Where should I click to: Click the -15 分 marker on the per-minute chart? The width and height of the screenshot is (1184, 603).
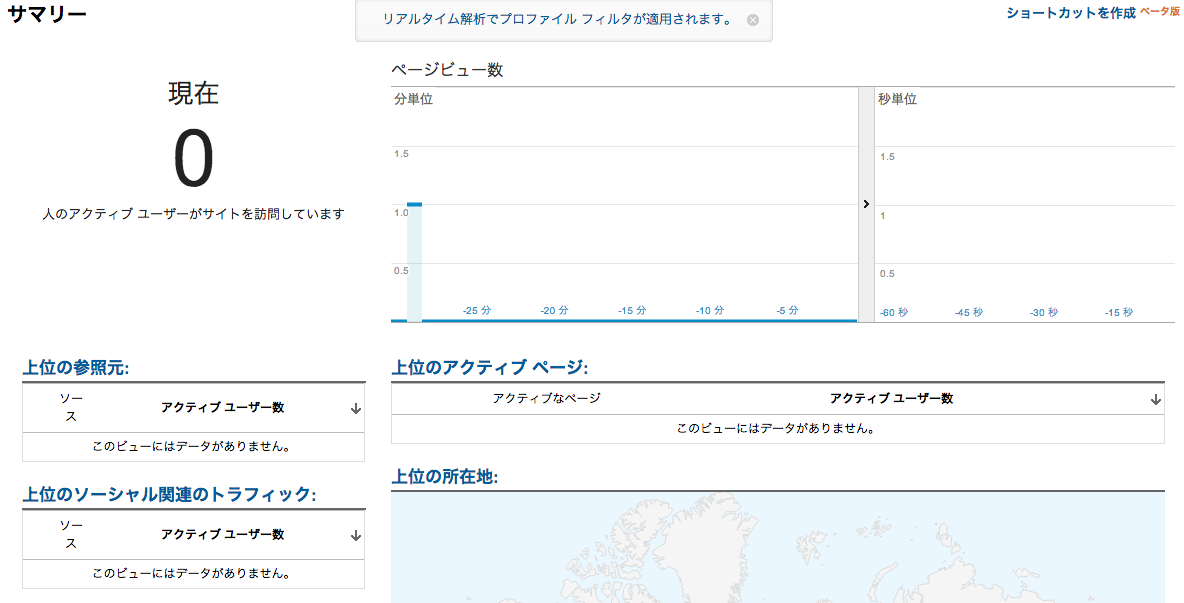(x=632, y=311)
